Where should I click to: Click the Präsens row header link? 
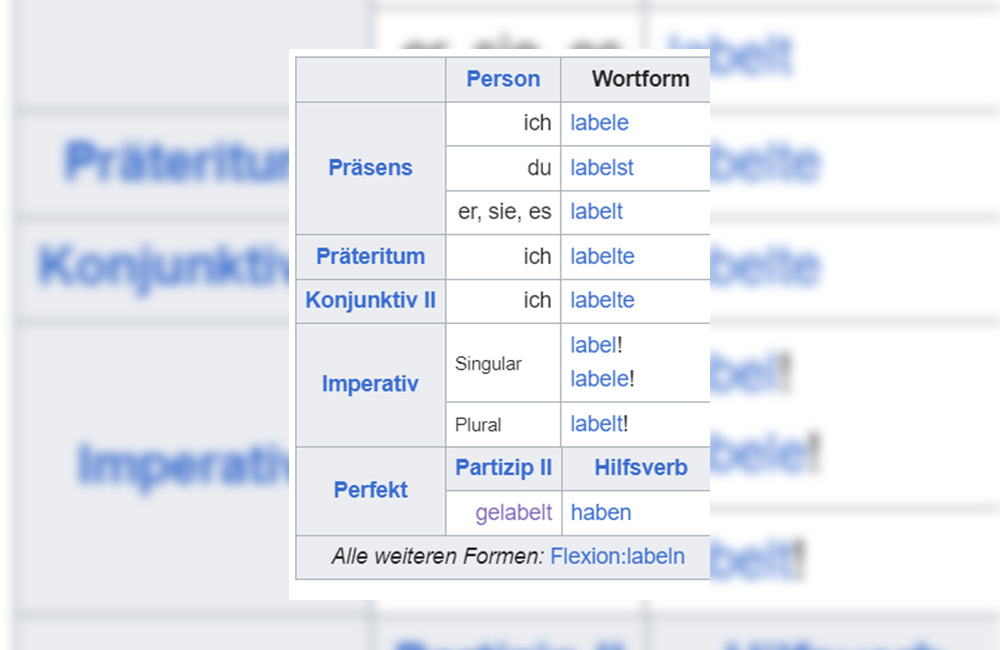370,168
